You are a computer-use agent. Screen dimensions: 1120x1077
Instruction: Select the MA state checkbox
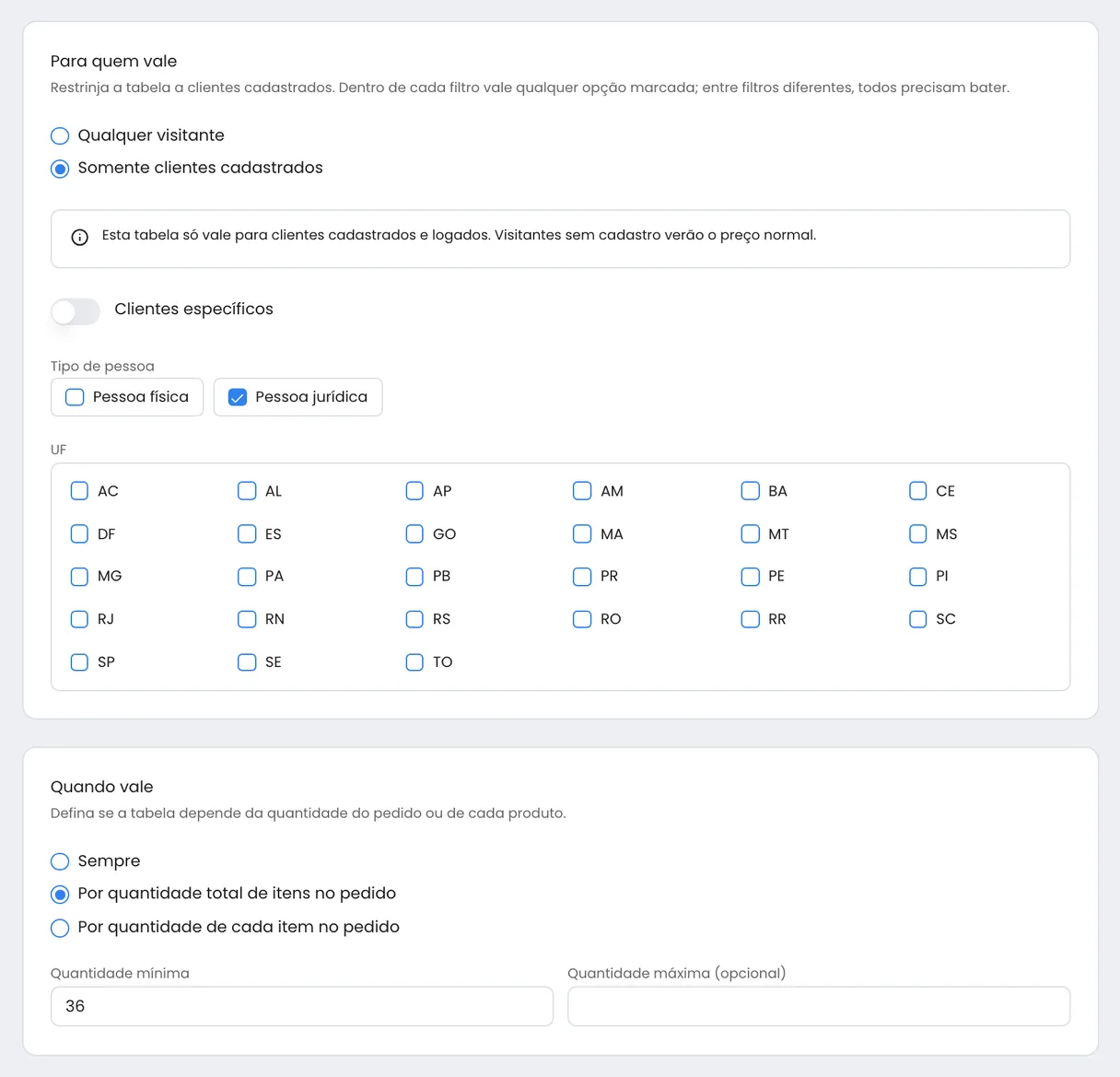point(582,533)
